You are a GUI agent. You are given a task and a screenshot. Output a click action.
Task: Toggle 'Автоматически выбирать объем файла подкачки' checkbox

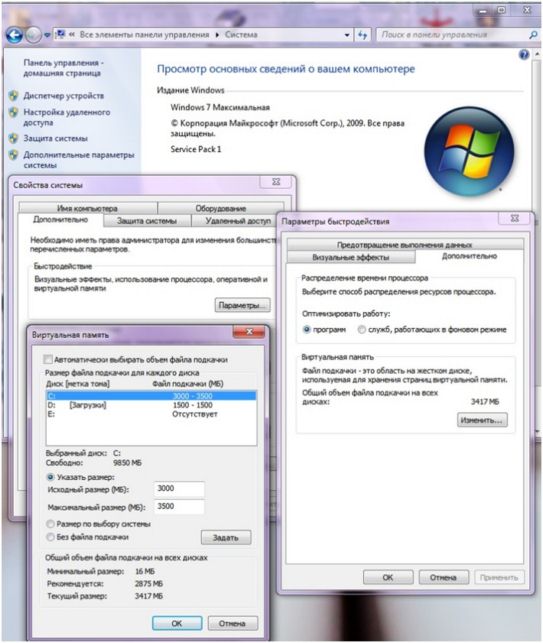48,360
